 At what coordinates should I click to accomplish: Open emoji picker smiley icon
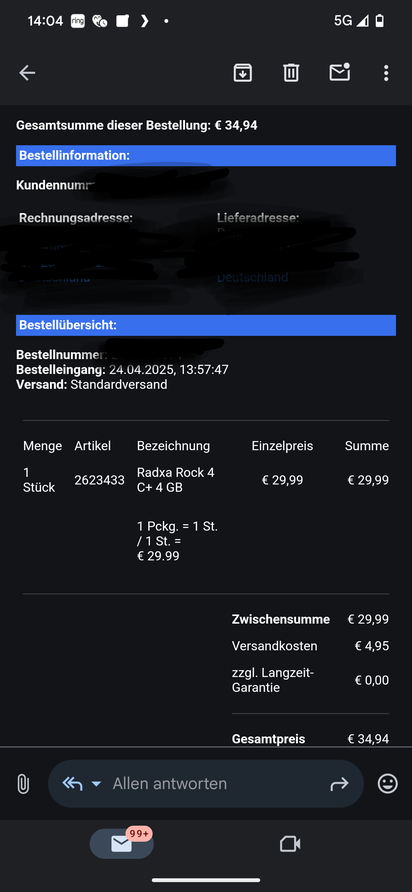(x=388, y=784)
